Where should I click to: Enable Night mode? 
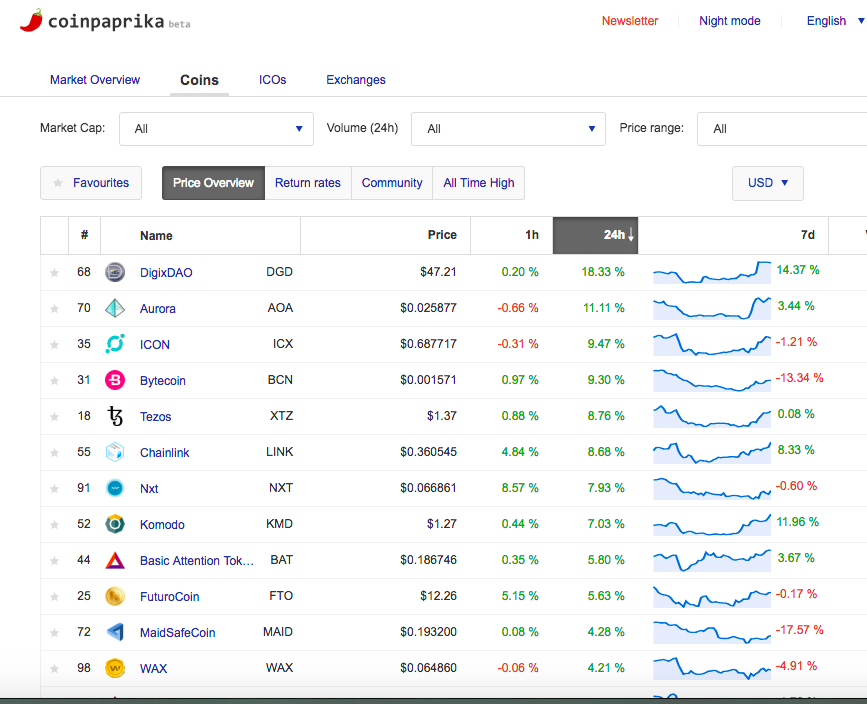[x=729, y=21]
